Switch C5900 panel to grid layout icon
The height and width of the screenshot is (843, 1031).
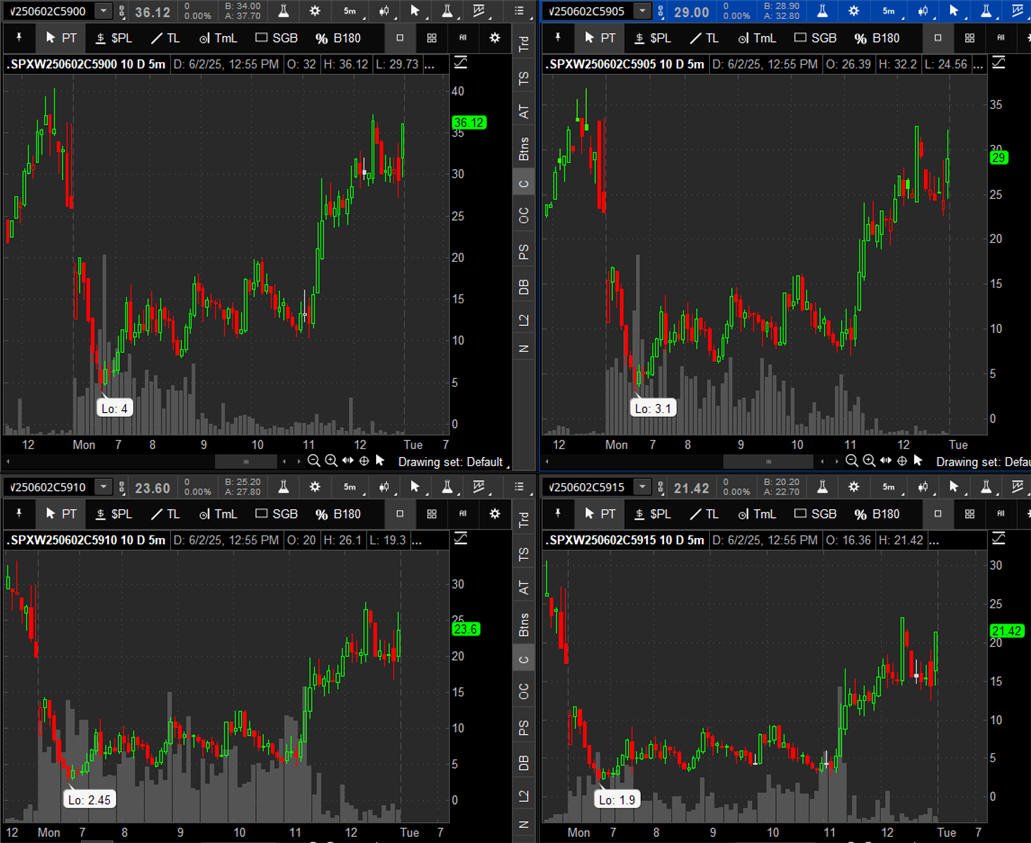(x=432, y=38)
